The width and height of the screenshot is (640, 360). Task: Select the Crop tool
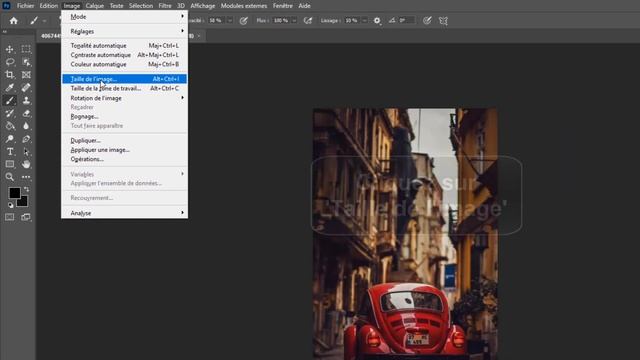click(x=9, y=75)
